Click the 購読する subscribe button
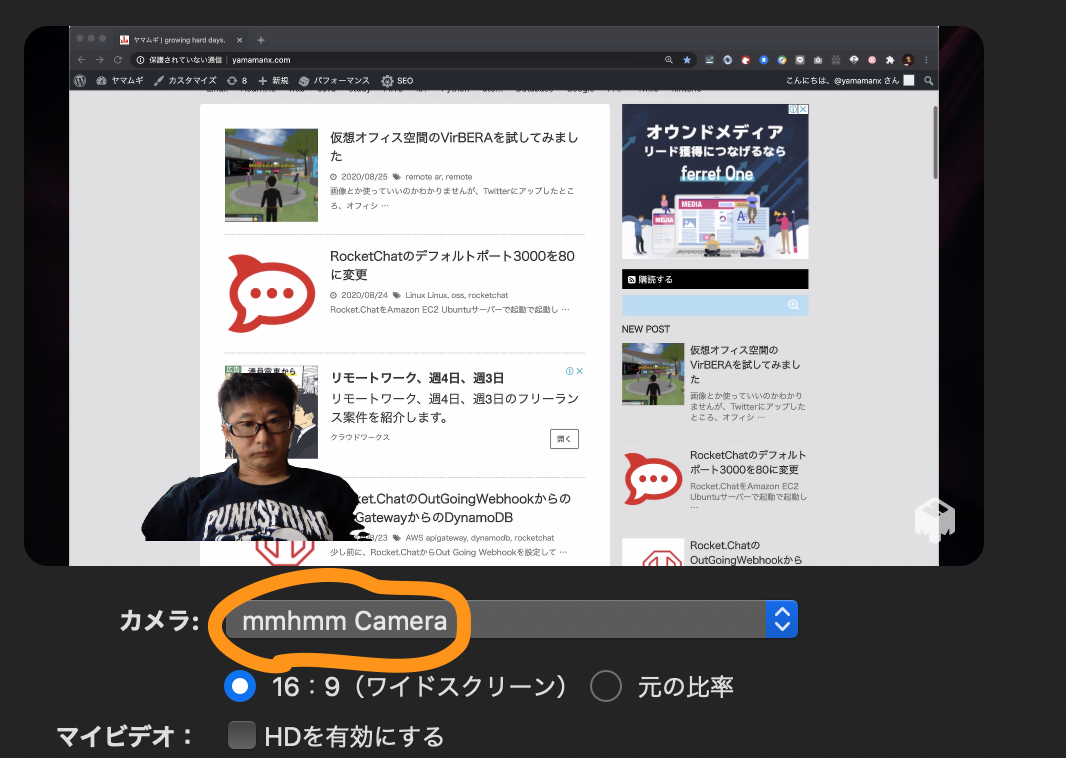Screen dimensions: 1066x758 coord(715,279)
